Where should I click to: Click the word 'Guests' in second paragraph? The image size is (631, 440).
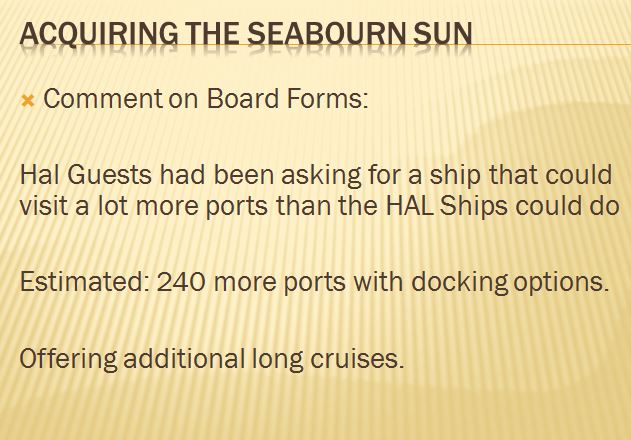(109, 175)
